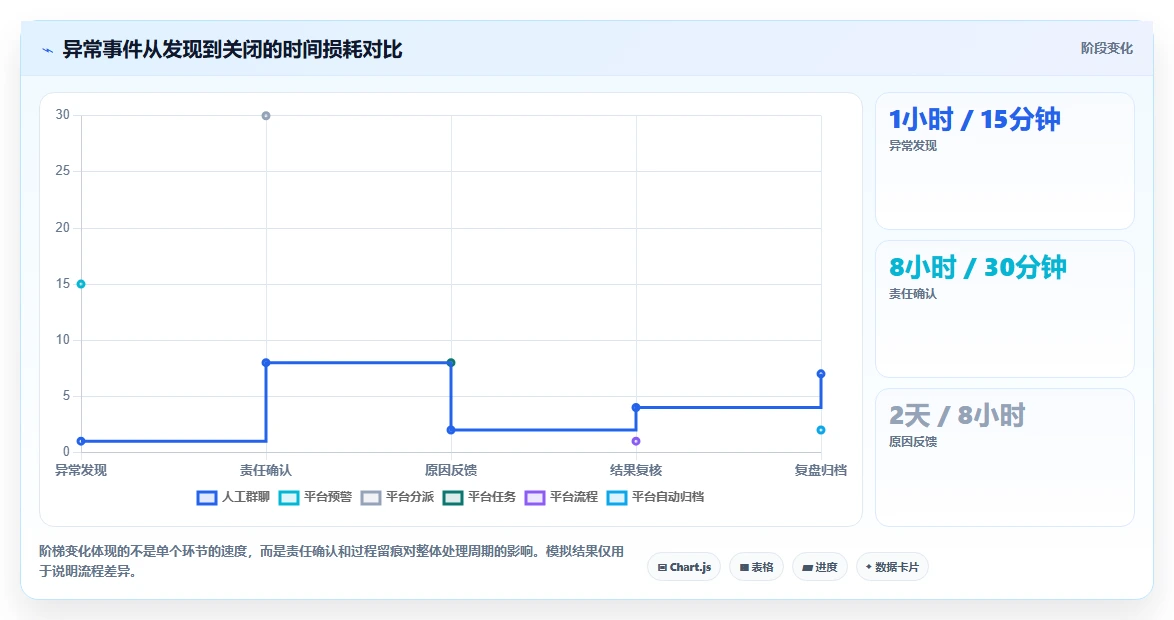Click the 进度 tag button

click(820, 567)
